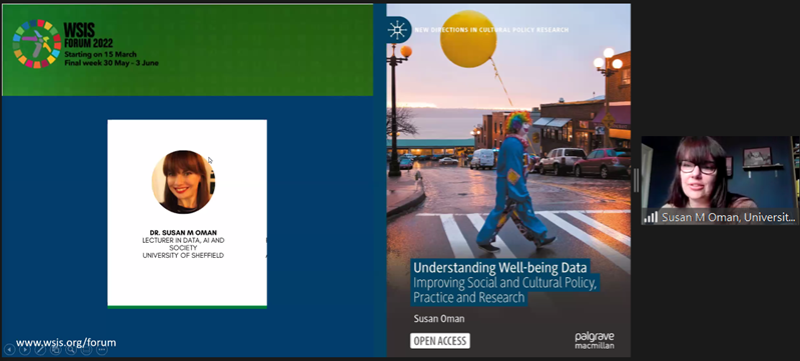The height and width of the screenshot is (361, 800).
Task: Click the Palgrave series snowflake logo
Action: pos(397,30)
